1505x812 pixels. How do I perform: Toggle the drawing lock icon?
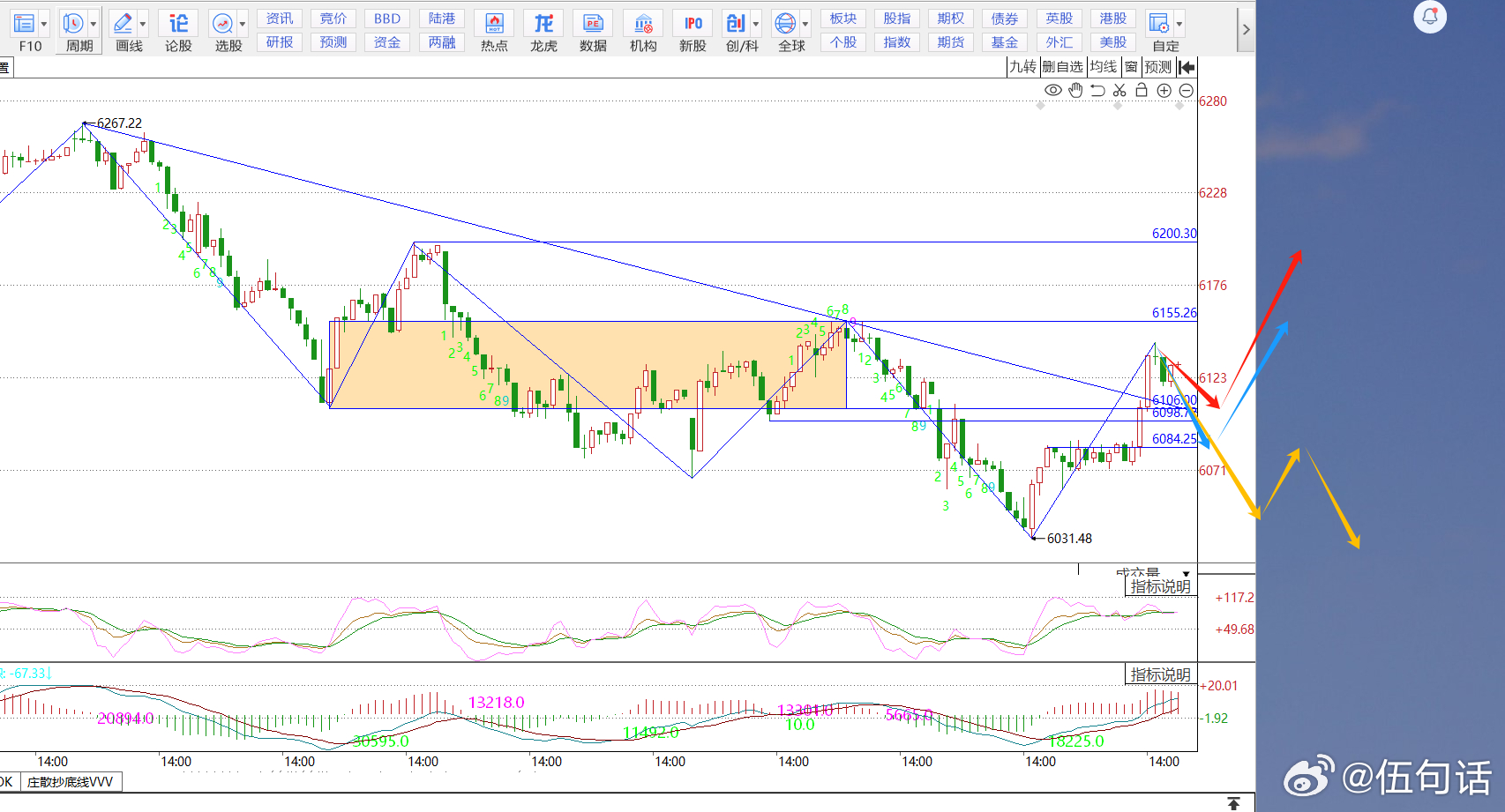[1142, 90]
